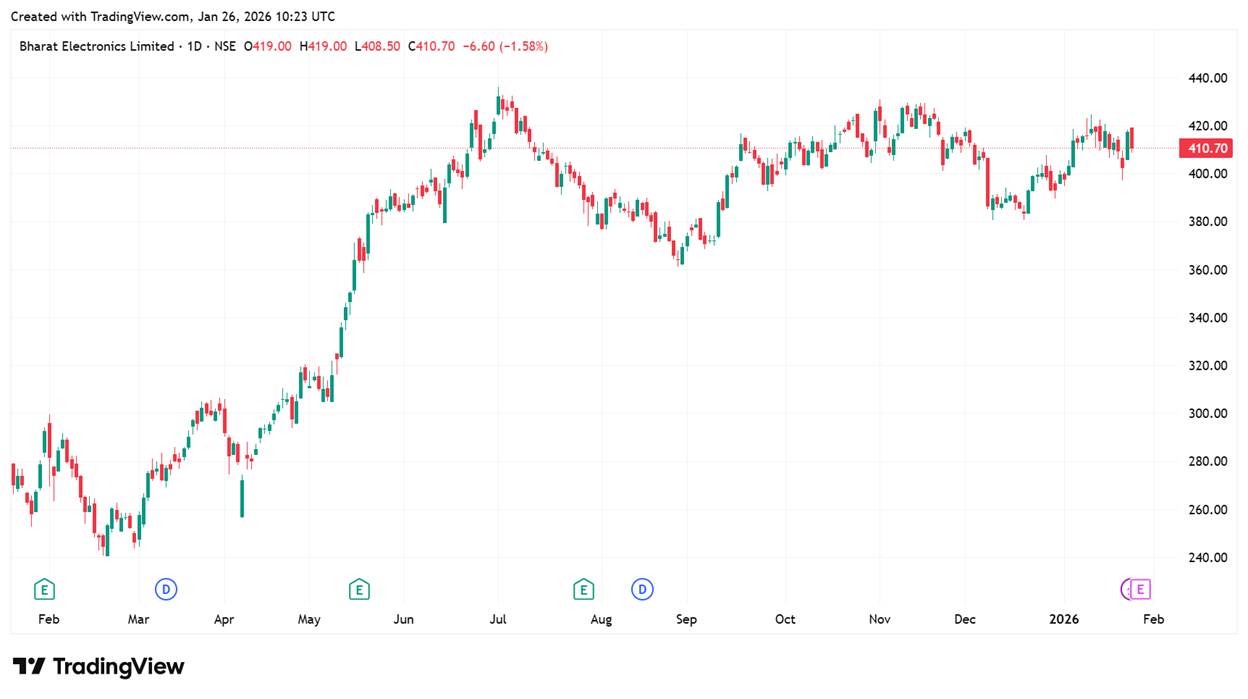This screenshot has width=1248, height=699.
Task: Click the 240.00 price axis label
Action: (x=1207, y=558)
